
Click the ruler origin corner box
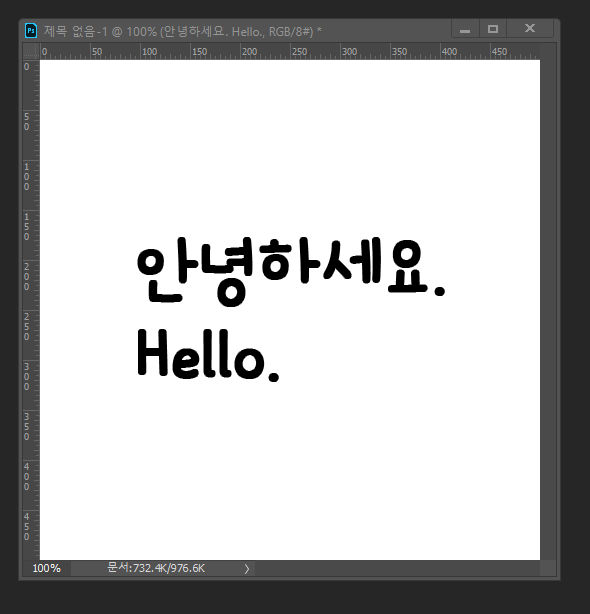(31, 51)
